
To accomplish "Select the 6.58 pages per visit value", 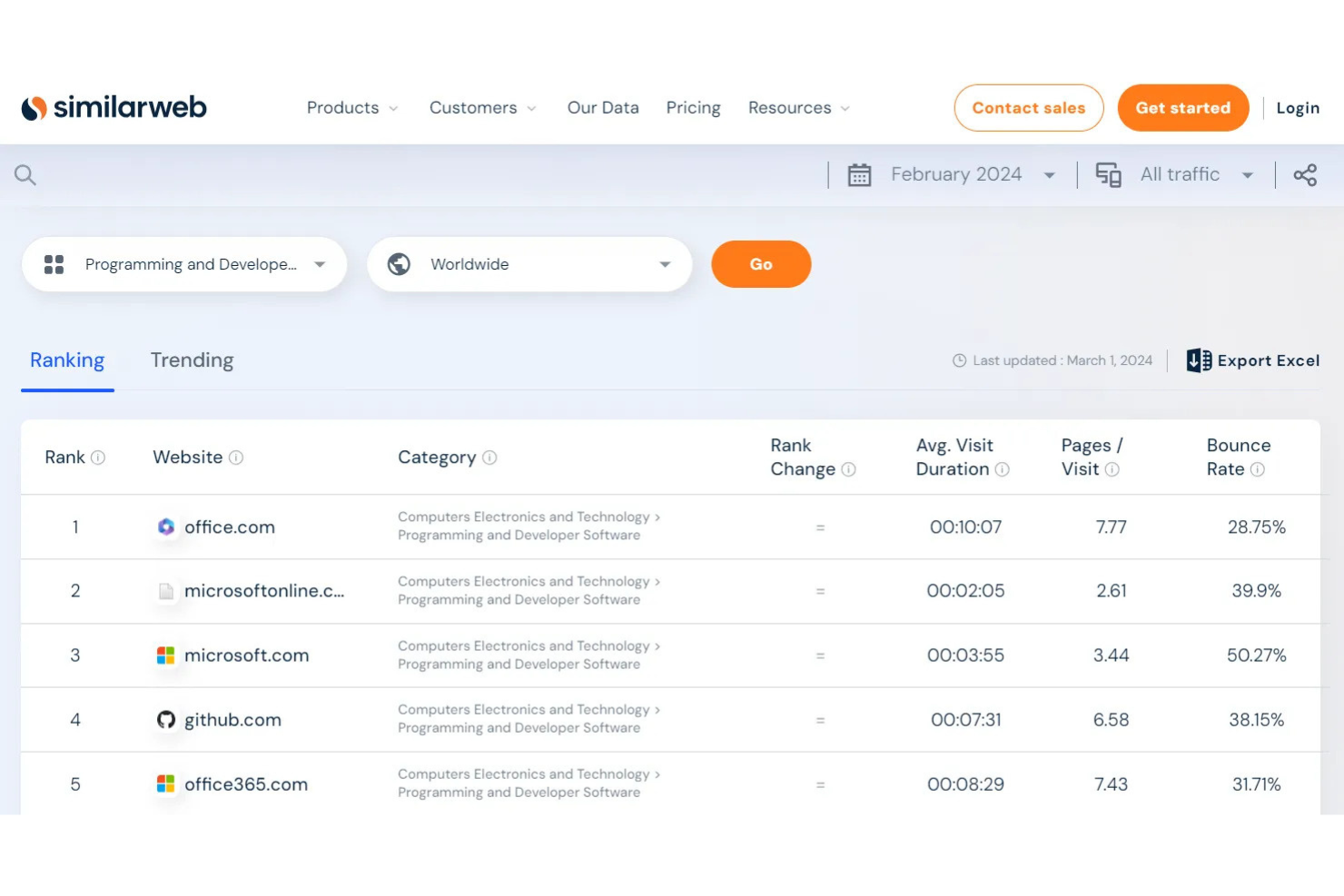I will tap(1111, 720).
